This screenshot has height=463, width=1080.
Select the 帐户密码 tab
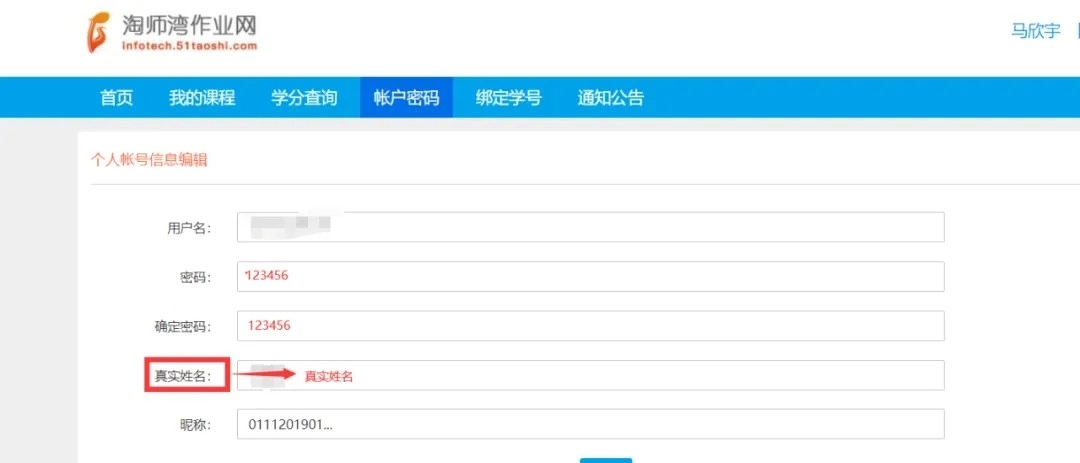pyautogui.click(x=406, y=98)
